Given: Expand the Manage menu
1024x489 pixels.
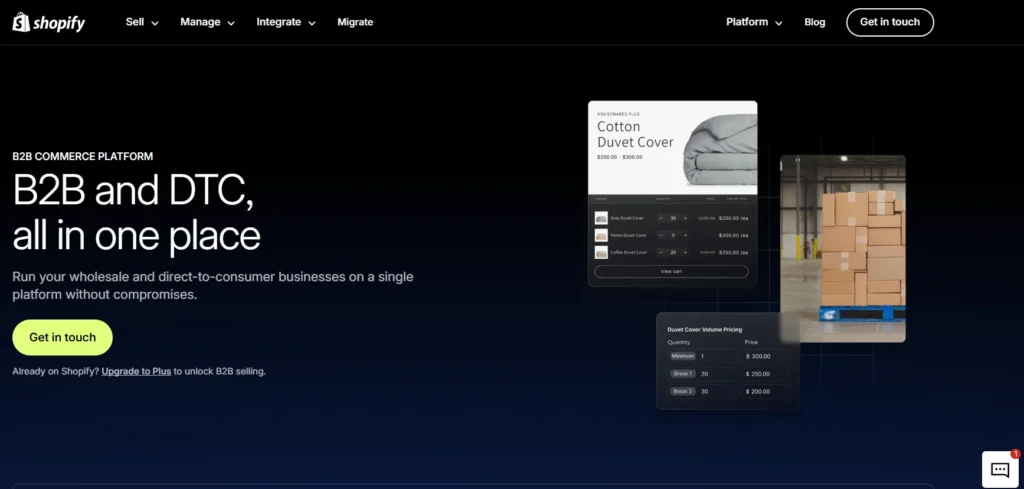Looking at the screenshot, I should pos(207,22).
